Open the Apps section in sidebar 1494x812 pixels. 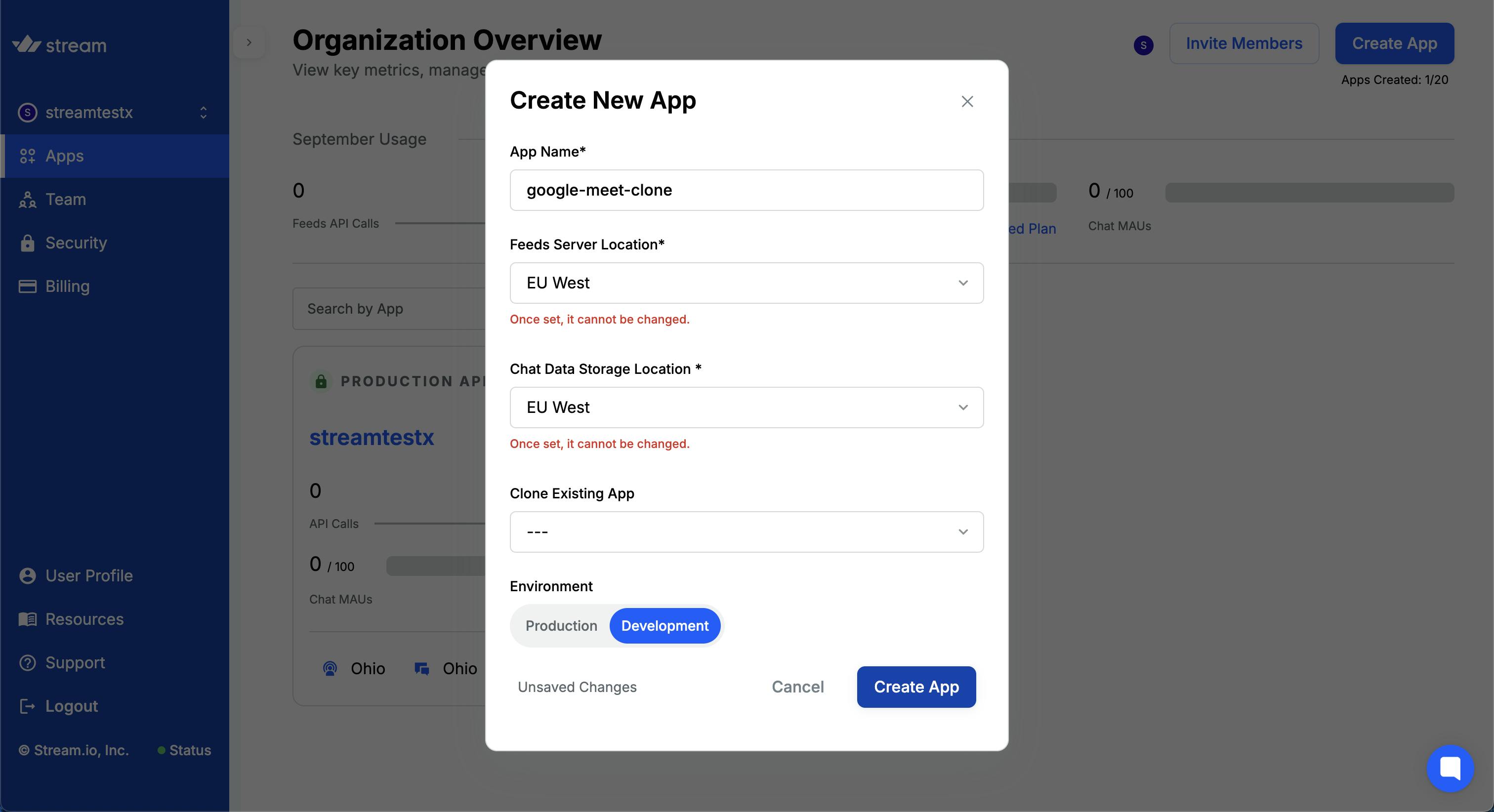click(x=64, y=156)
